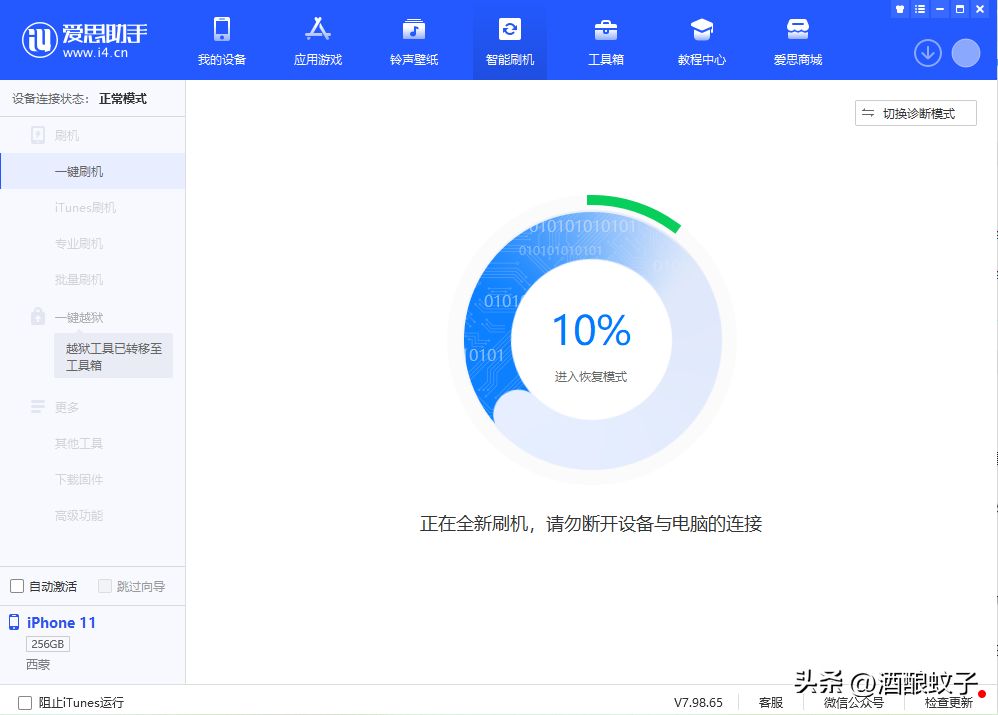The image size is (998, 715).
Task: Click the iPhone 11 device icon
Action: pos(14,622)
